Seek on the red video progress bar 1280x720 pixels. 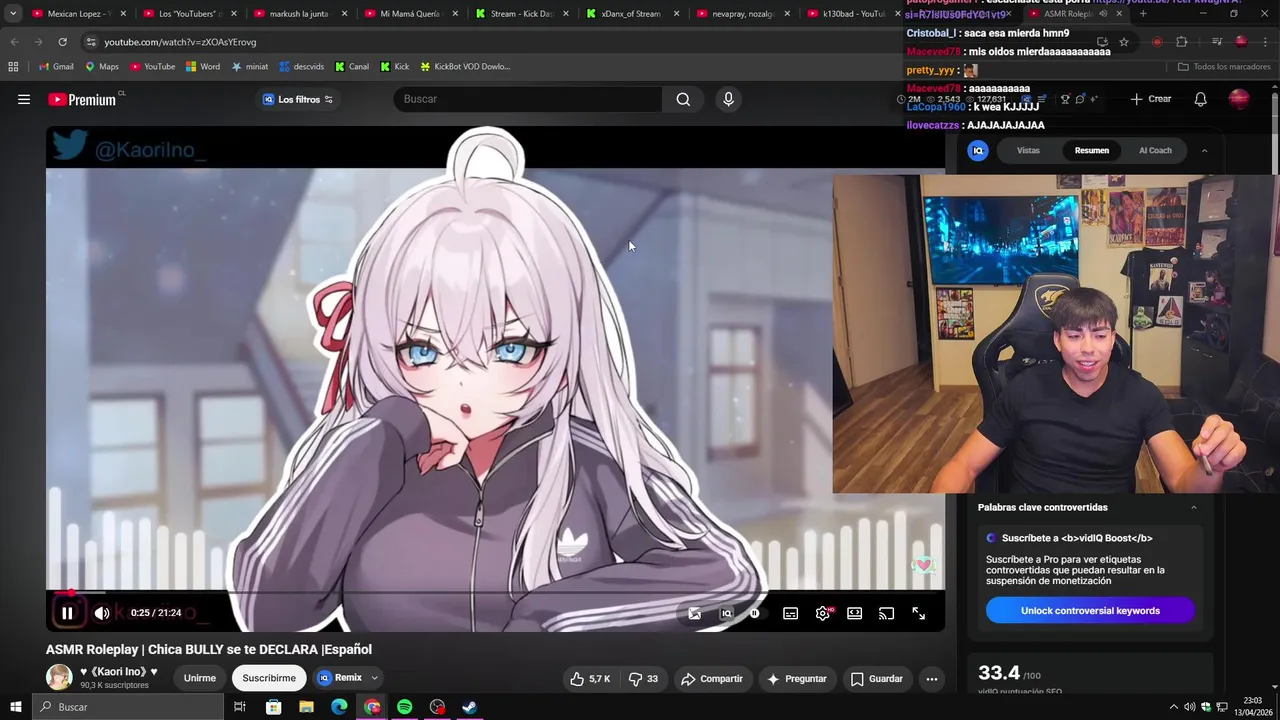pos(495,593)
